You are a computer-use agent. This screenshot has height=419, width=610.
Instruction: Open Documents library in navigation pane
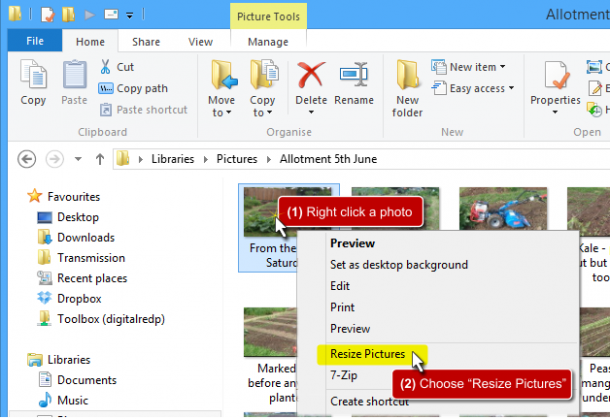(87, 380)
